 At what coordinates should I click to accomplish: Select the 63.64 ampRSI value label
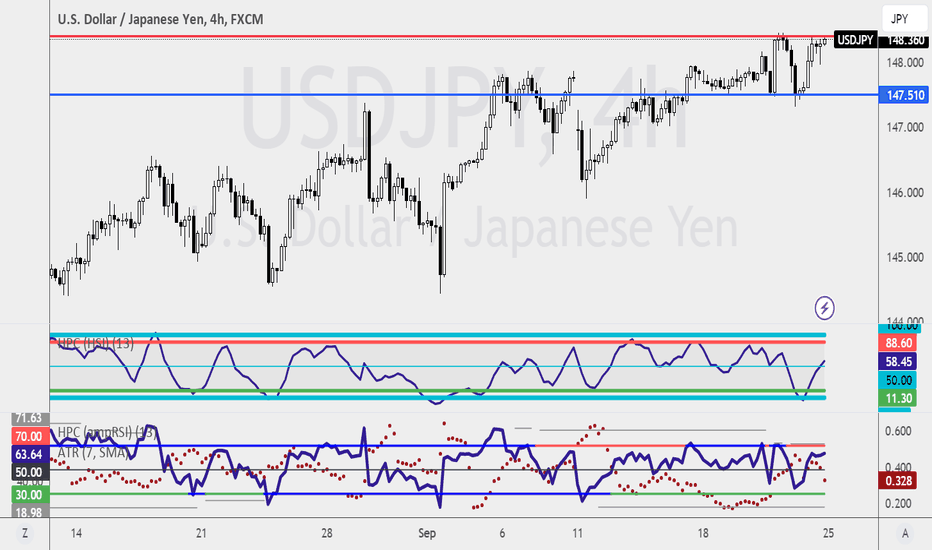click(x=29, y=454)
